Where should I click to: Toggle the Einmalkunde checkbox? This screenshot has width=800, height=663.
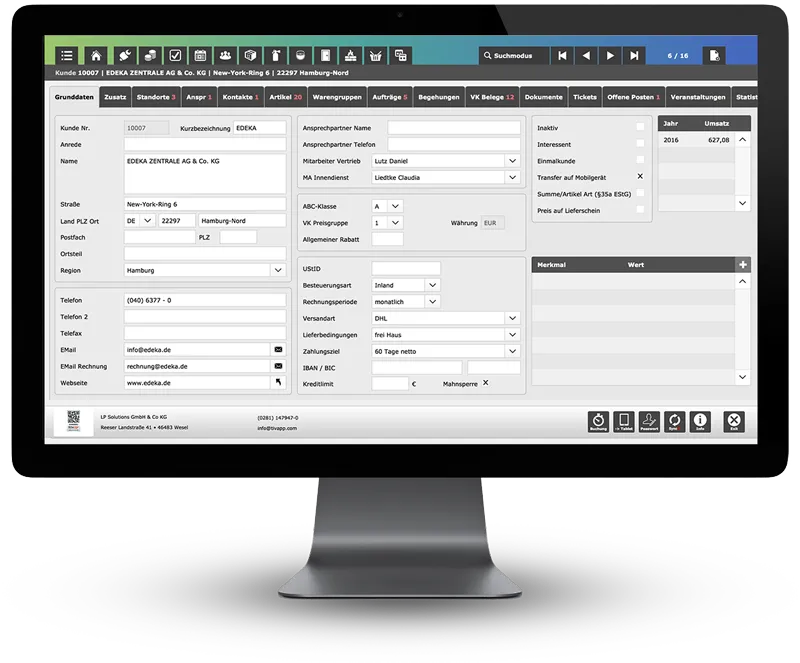[x=640, y=160]
